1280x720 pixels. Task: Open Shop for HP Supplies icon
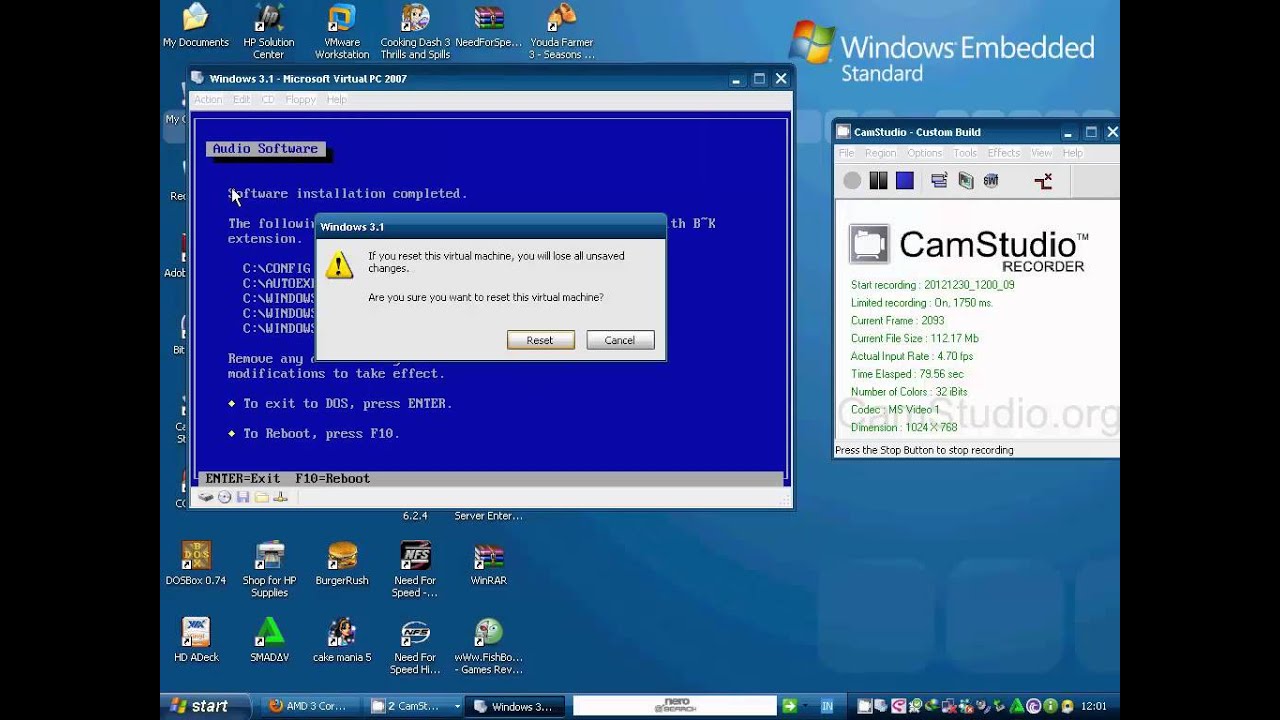click(x=269, y=570)
